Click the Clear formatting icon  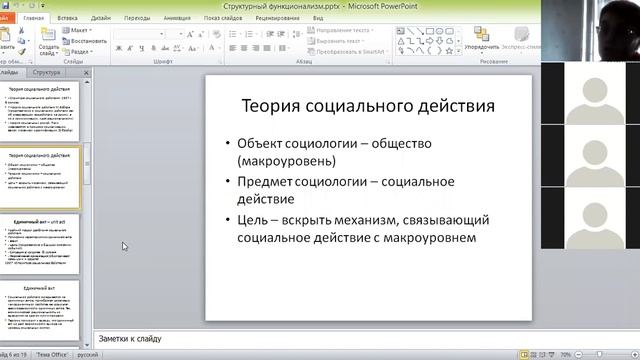pyautogui.click(x=217, y=35)
